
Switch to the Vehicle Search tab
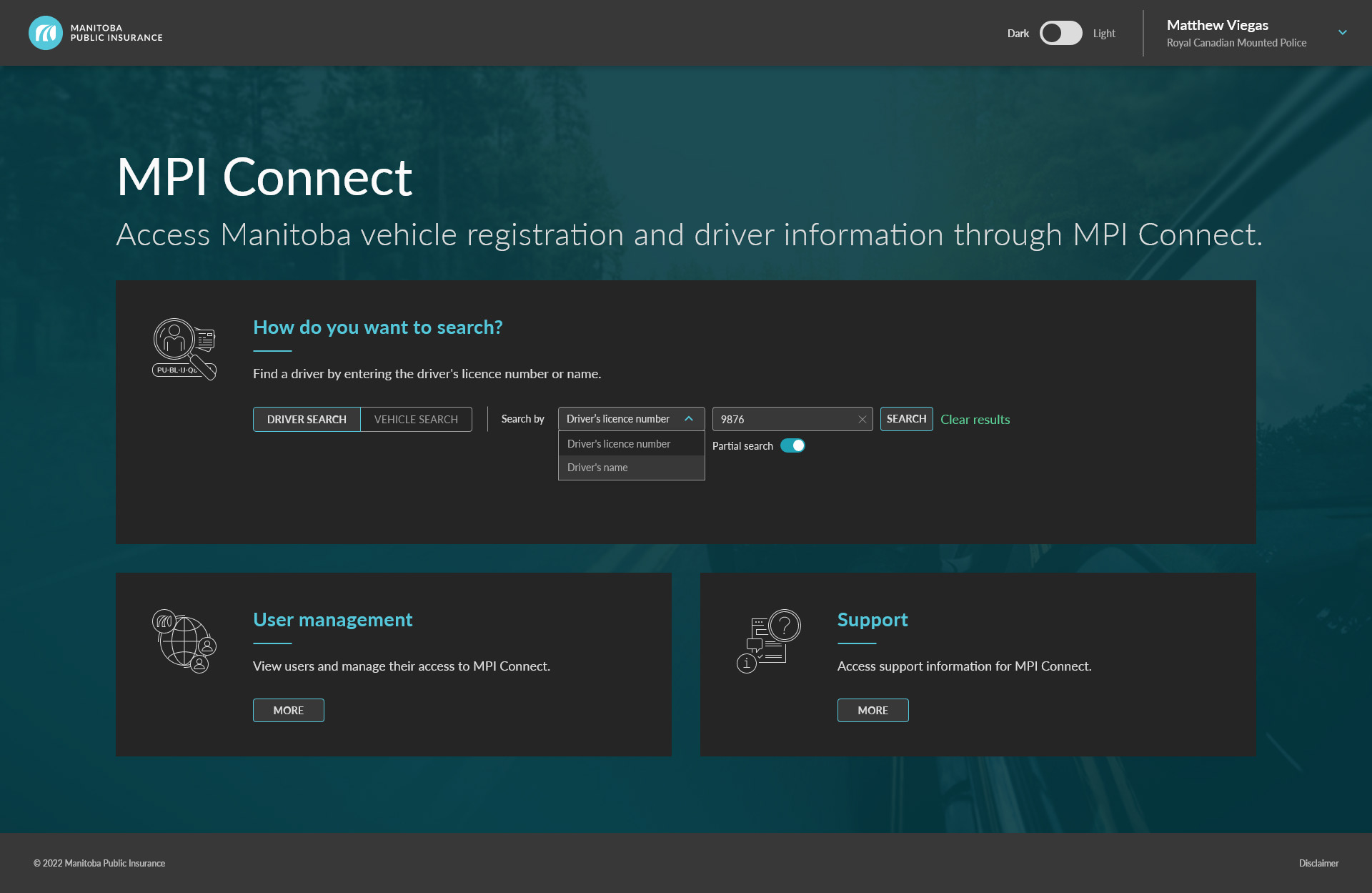[x=416, y=419]
